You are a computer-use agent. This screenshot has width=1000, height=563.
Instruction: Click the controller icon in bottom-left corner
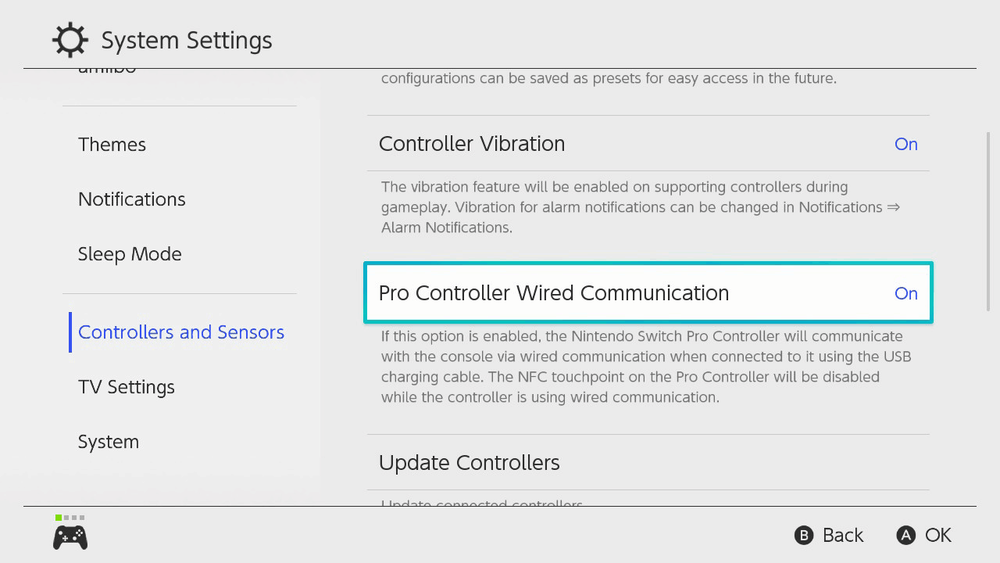pos(70,537)
